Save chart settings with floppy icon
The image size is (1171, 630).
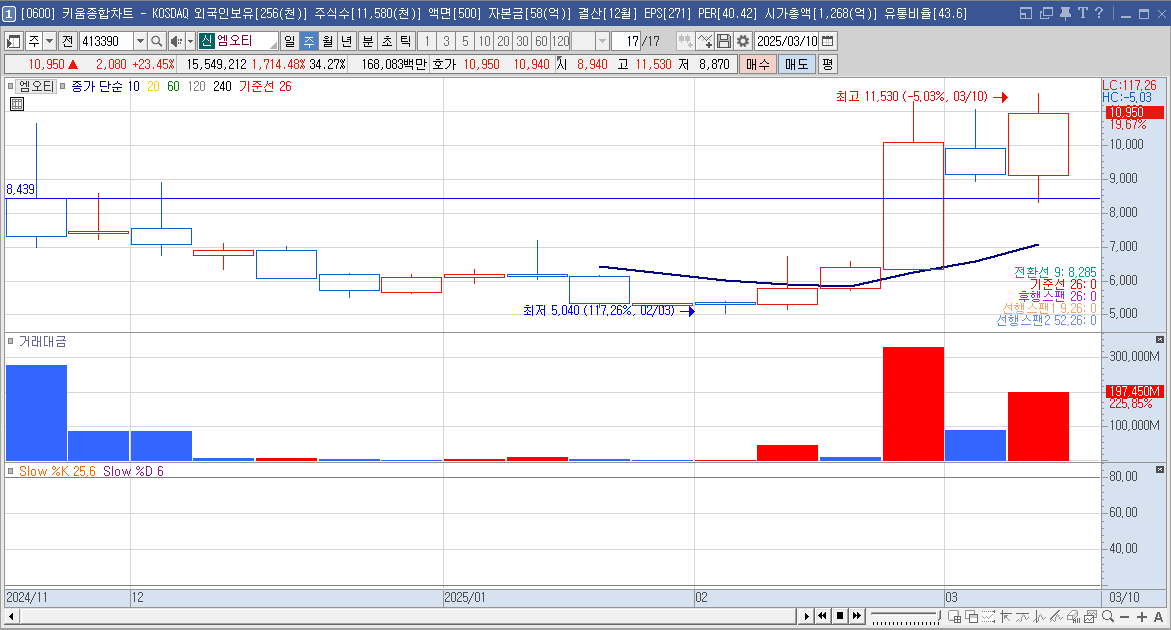pos(723,41)
